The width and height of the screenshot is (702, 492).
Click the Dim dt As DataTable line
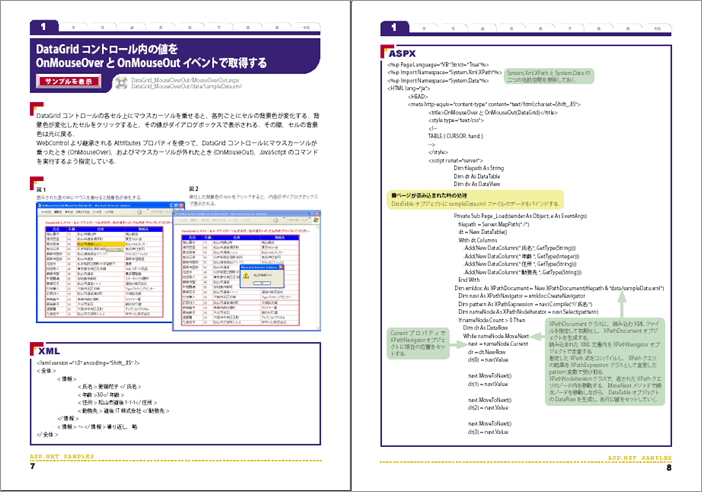point(477,176)
